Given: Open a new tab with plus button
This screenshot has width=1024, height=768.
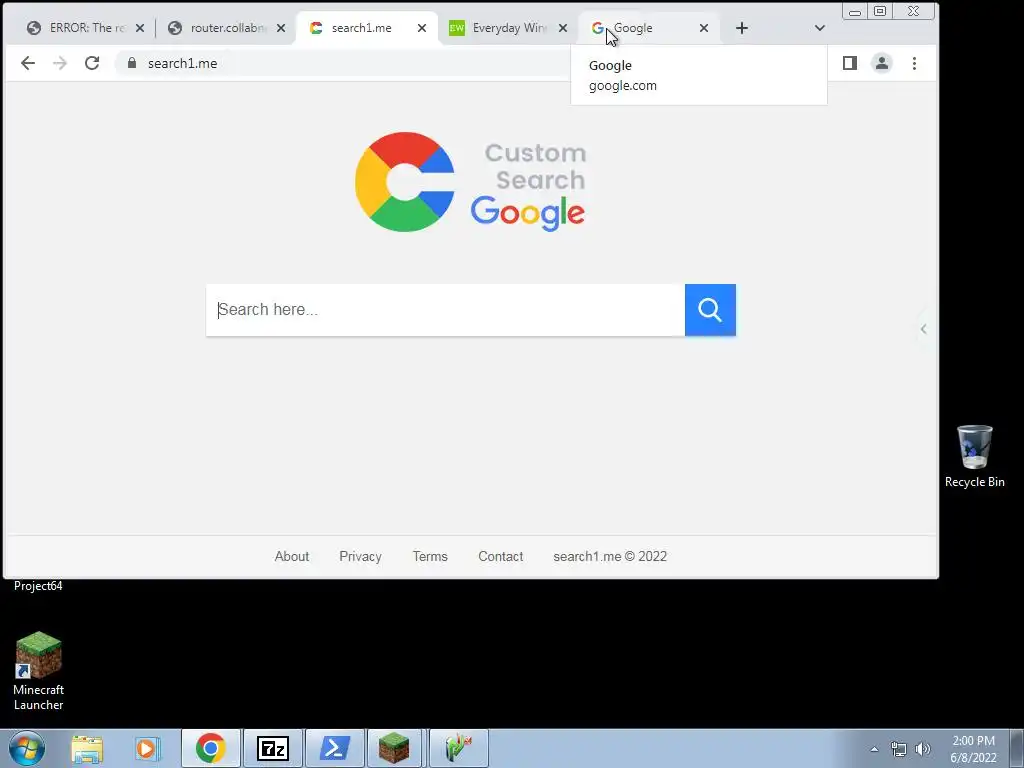Looking at the screenshot, I should (741, 28).
